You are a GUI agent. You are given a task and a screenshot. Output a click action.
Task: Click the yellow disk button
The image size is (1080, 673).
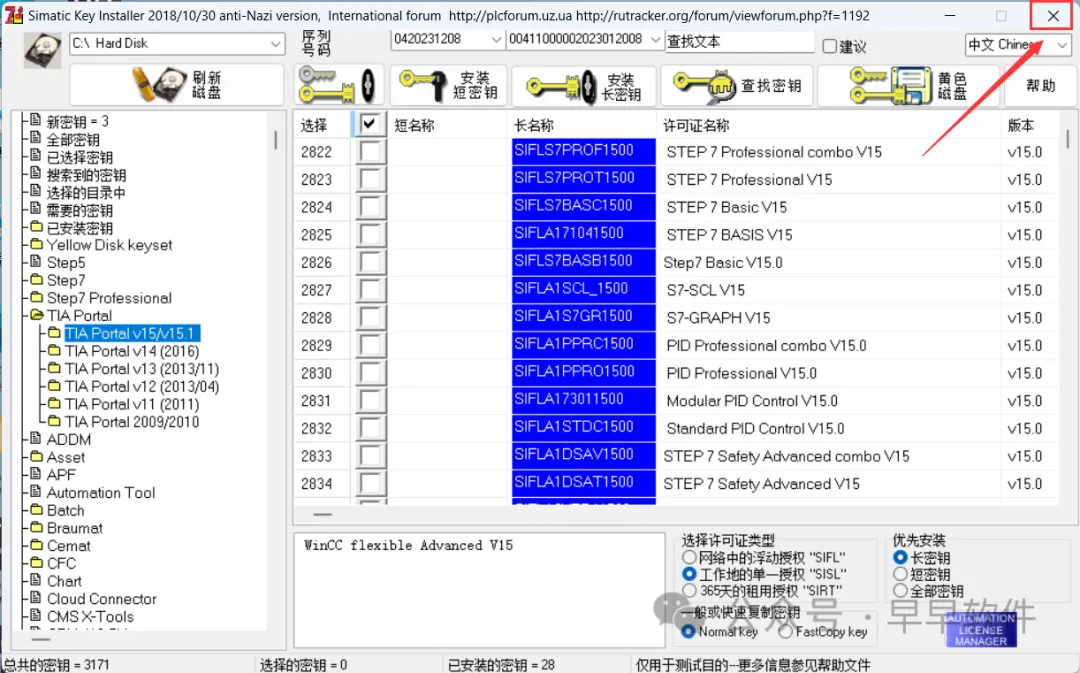click(x=909, y=85)
